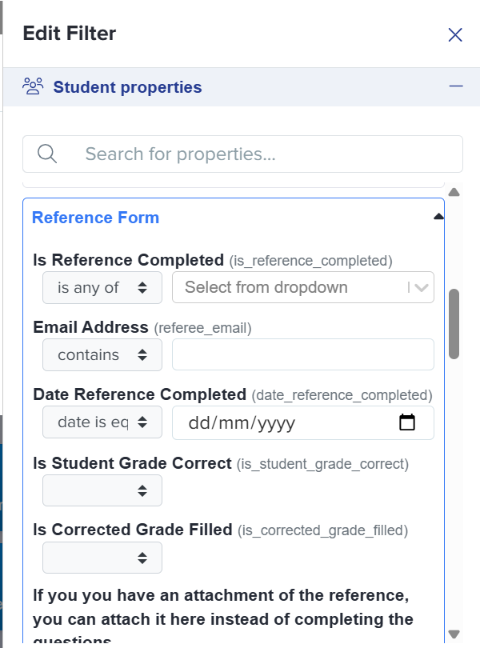Click the dd/mm/yyyy date field
Image resolution: width=480 pixels, height=648 pixels.
pyautogui.click(x=303, y=423)
